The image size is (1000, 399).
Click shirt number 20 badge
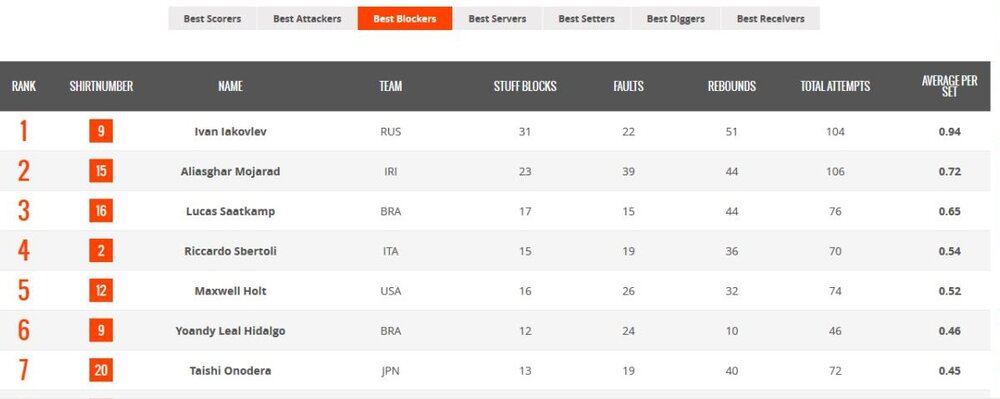point(101,371)
